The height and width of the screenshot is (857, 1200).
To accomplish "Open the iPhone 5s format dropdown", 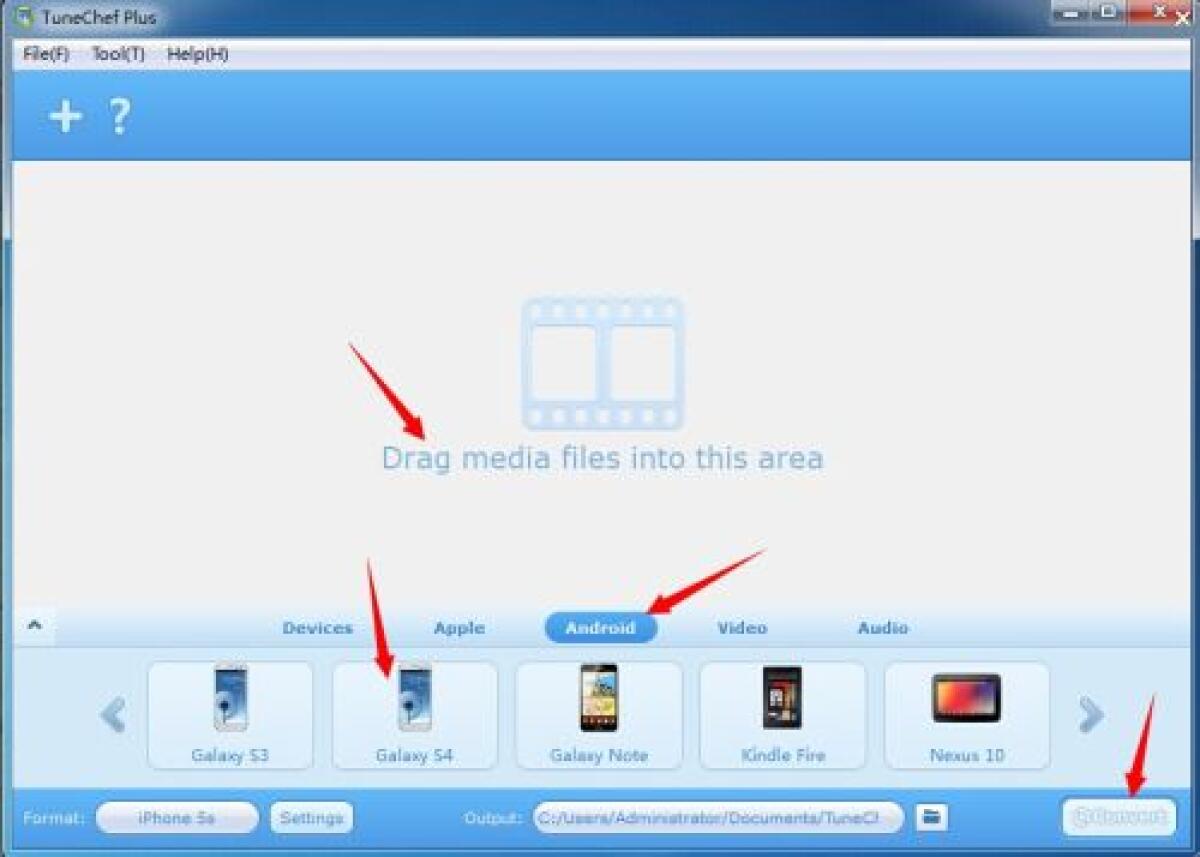I will click(x=176, y=817).
